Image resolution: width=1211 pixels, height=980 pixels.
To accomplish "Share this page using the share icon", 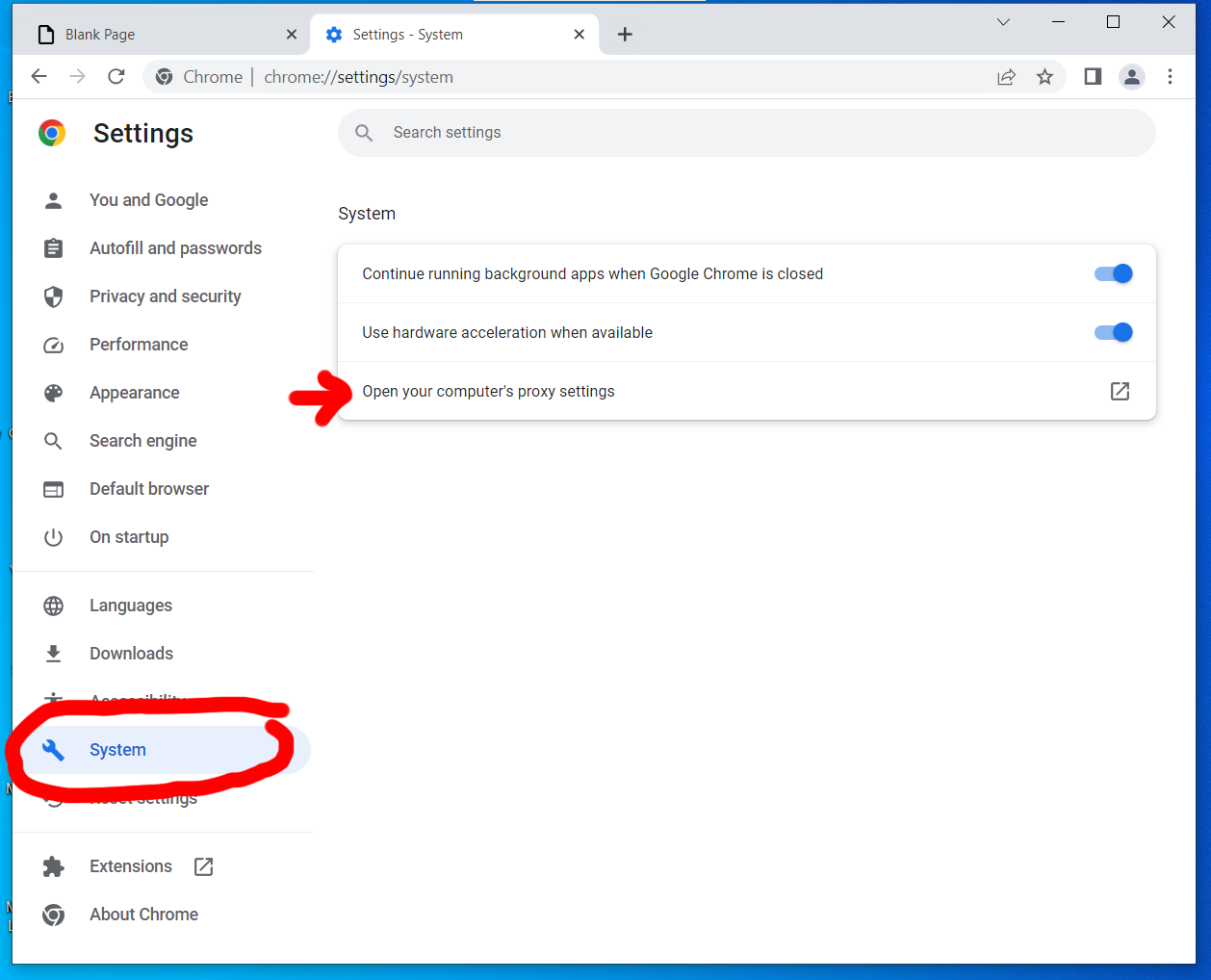I will coord(1006,77).
